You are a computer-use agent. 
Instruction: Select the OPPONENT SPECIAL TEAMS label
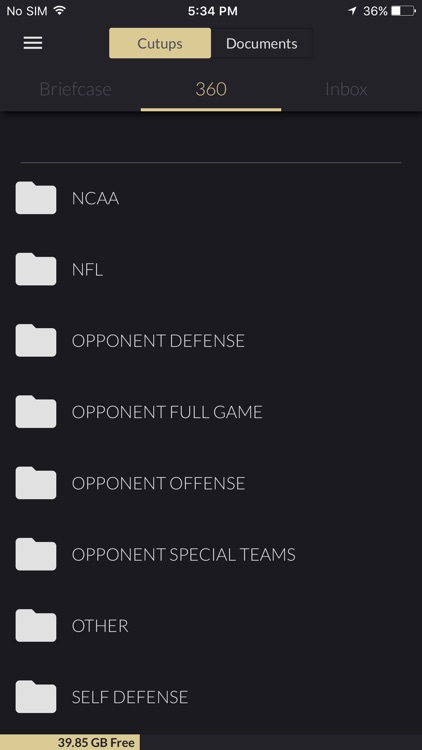[x=183, y=554]
